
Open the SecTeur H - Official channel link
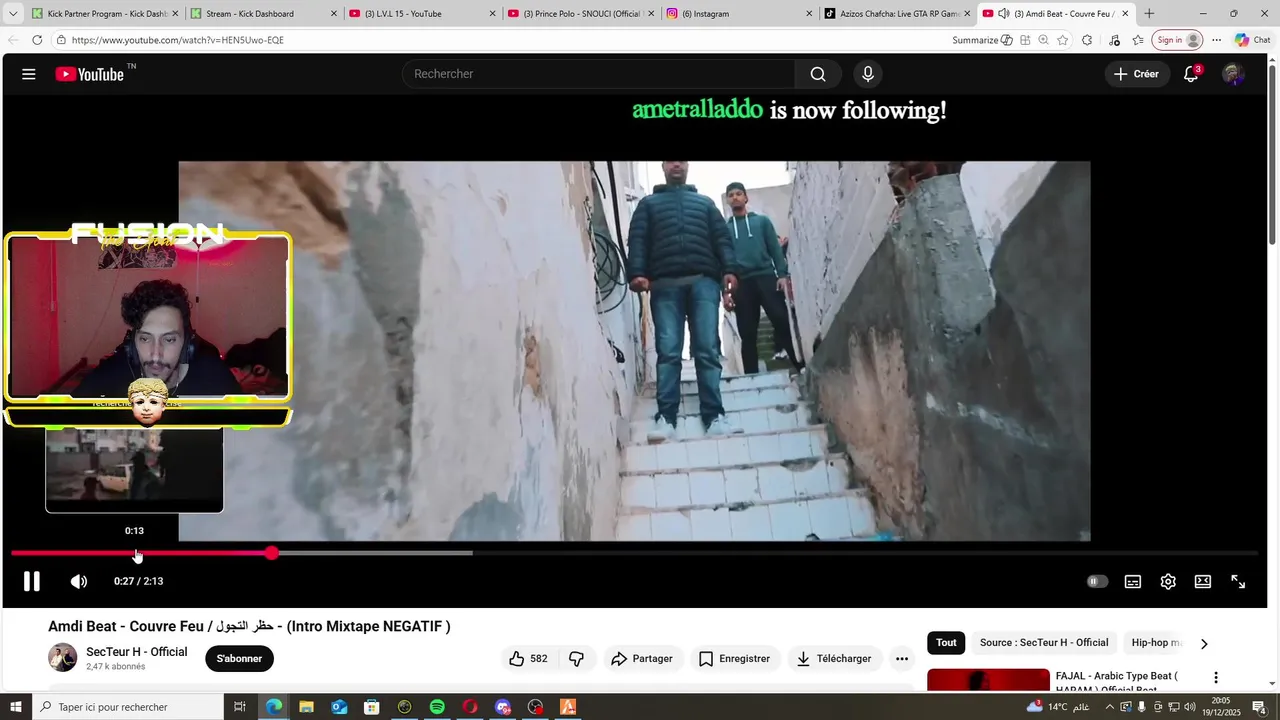(x=136, y=652)
